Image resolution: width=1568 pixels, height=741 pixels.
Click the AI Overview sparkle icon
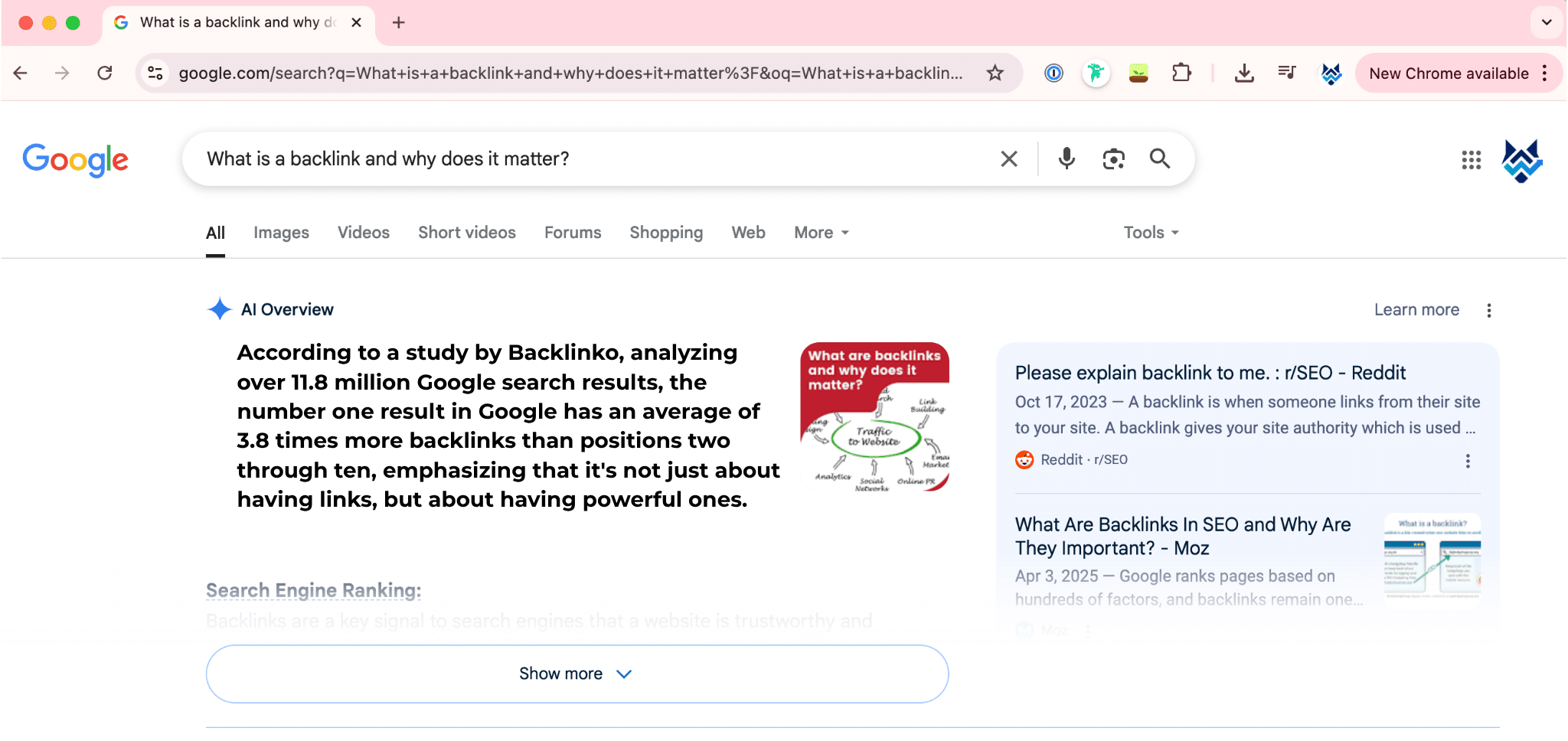(219, 309)
